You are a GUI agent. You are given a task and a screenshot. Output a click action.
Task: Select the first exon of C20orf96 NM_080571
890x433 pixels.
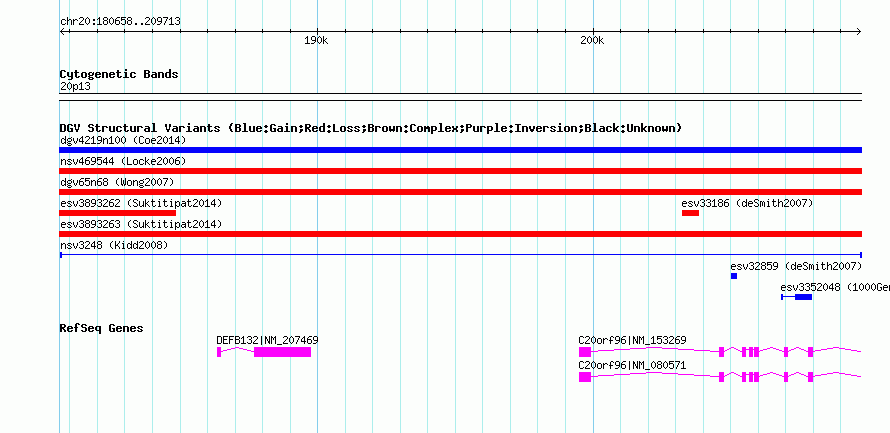[585, 377]
